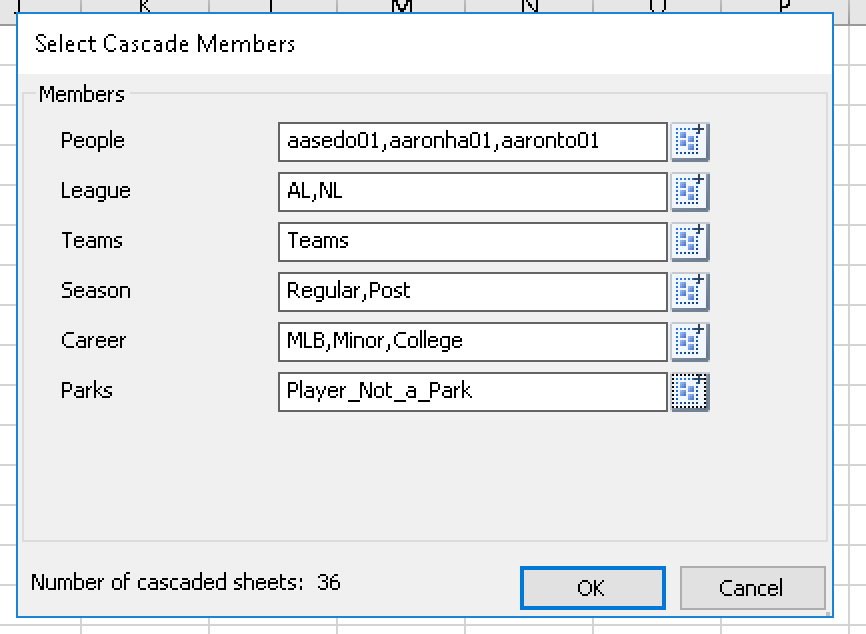Viewport: 866px width, 634px height.
Task: Confirm the cascade with OK
Action: [592, 588]
